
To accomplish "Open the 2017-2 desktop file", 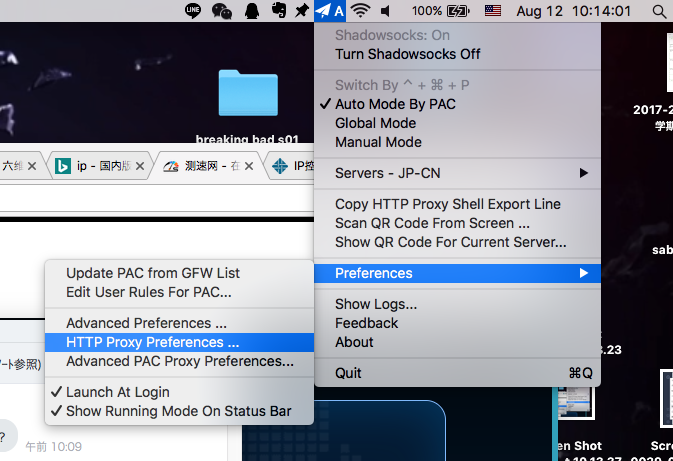I will [x=670, y=62].
